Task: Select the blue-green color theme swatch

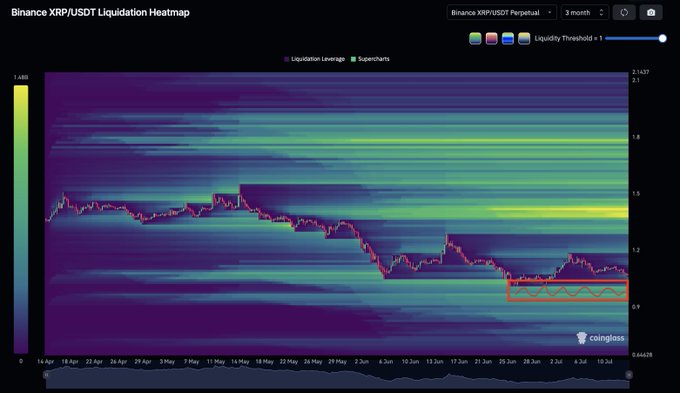Action: click(x=508, y=39)
